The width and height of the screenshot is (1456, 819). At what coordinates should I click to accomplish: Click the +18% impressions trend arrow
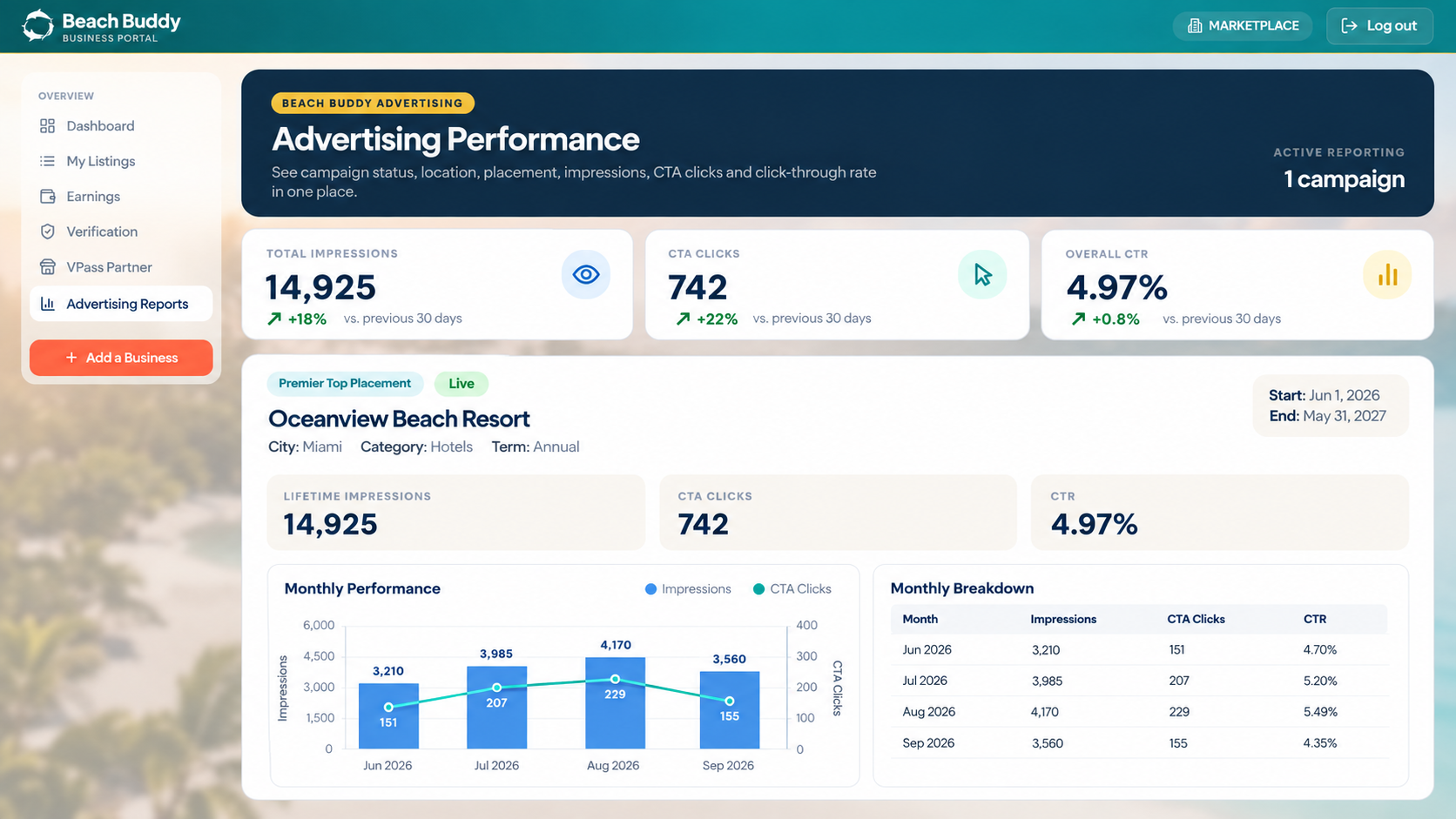(x=274, y=319)
